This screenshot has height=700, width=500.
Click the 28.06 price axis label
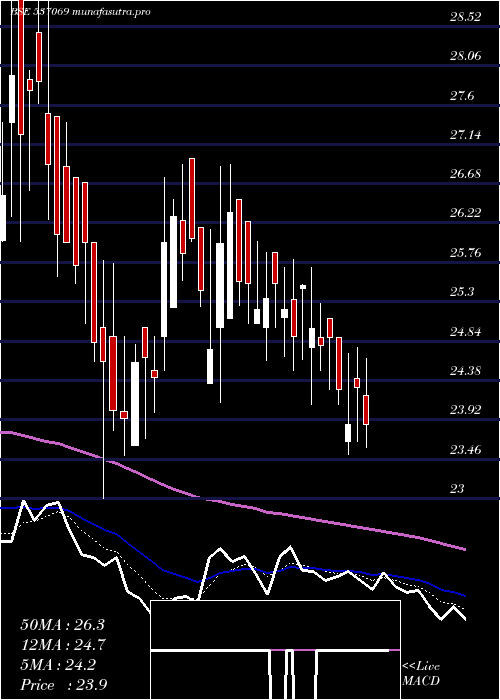[x=466, y=56]
